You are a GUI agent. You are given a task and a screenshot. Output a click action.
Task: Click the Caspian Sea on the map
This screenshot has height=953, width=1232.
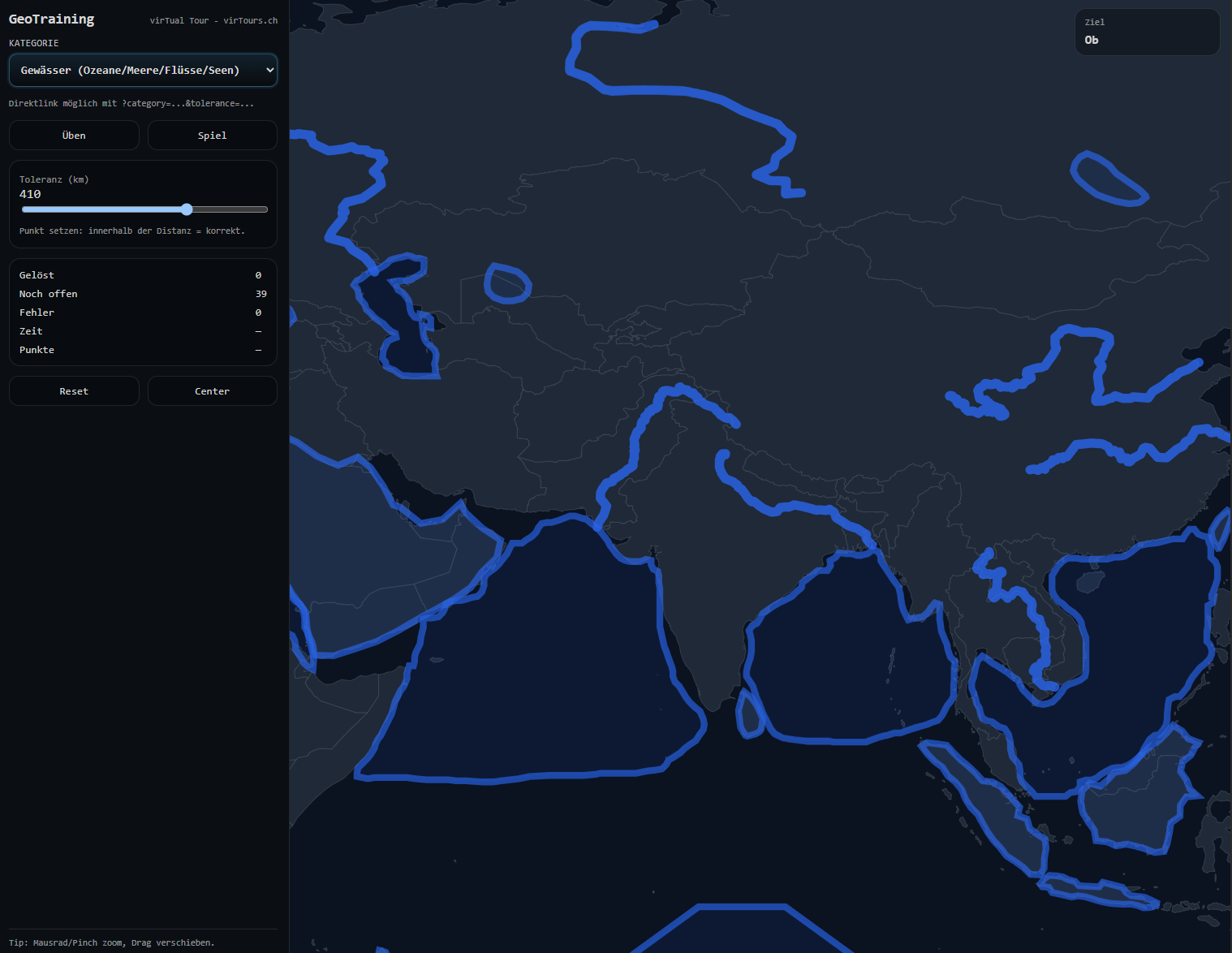(x=402, y=321)
